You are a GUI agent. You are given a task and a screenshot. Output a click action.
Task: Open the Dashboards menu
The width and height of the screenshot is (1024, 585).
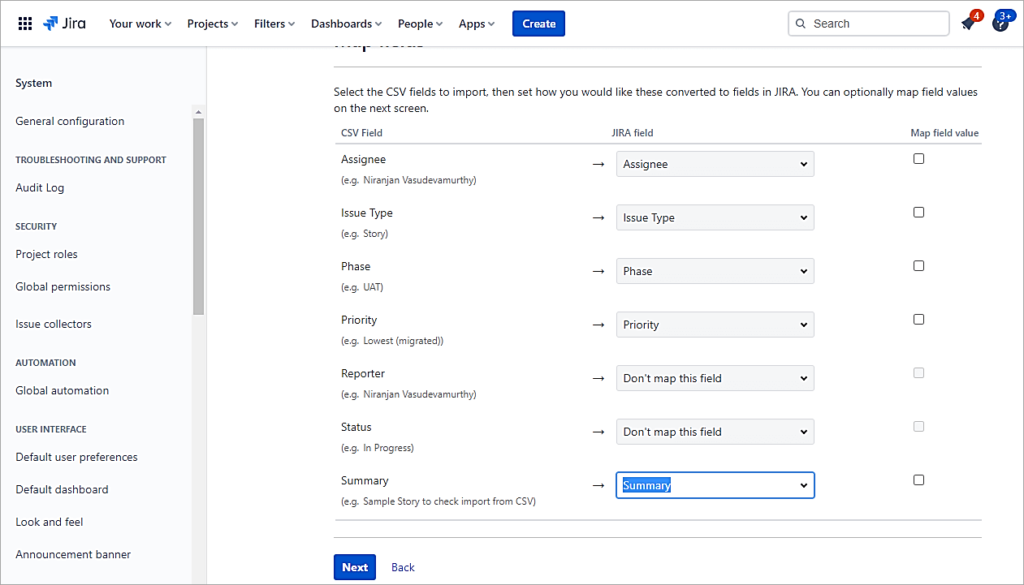pos(345,23)
